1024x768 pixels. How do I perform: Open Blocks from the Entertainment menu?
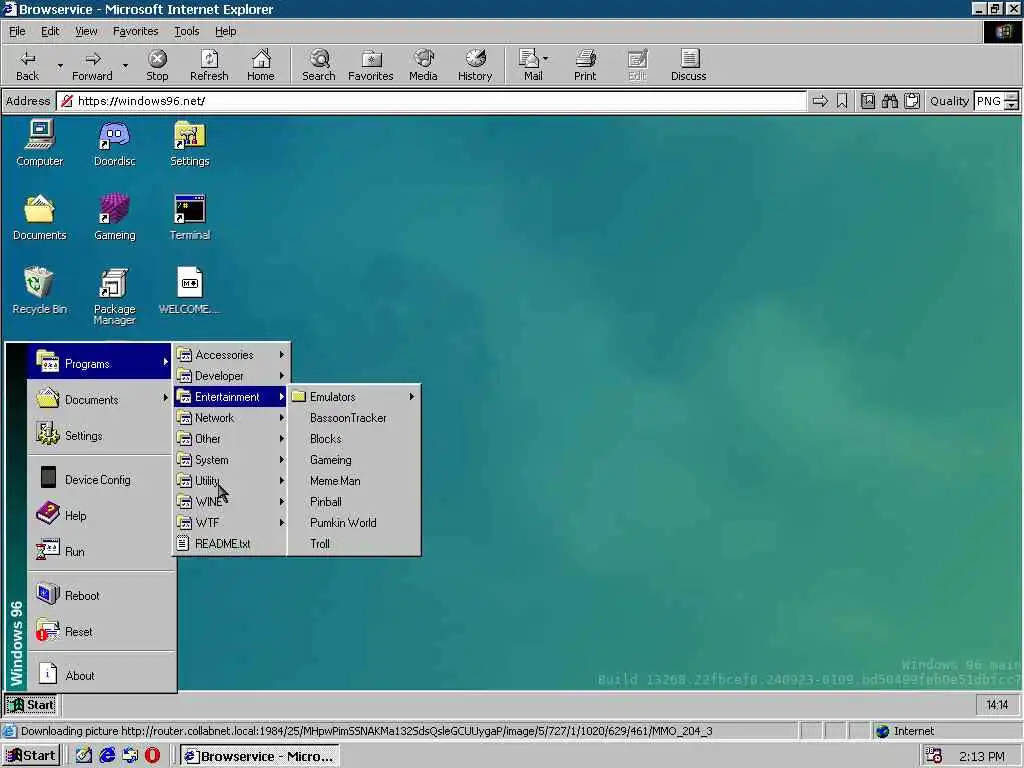coord(354,439)
